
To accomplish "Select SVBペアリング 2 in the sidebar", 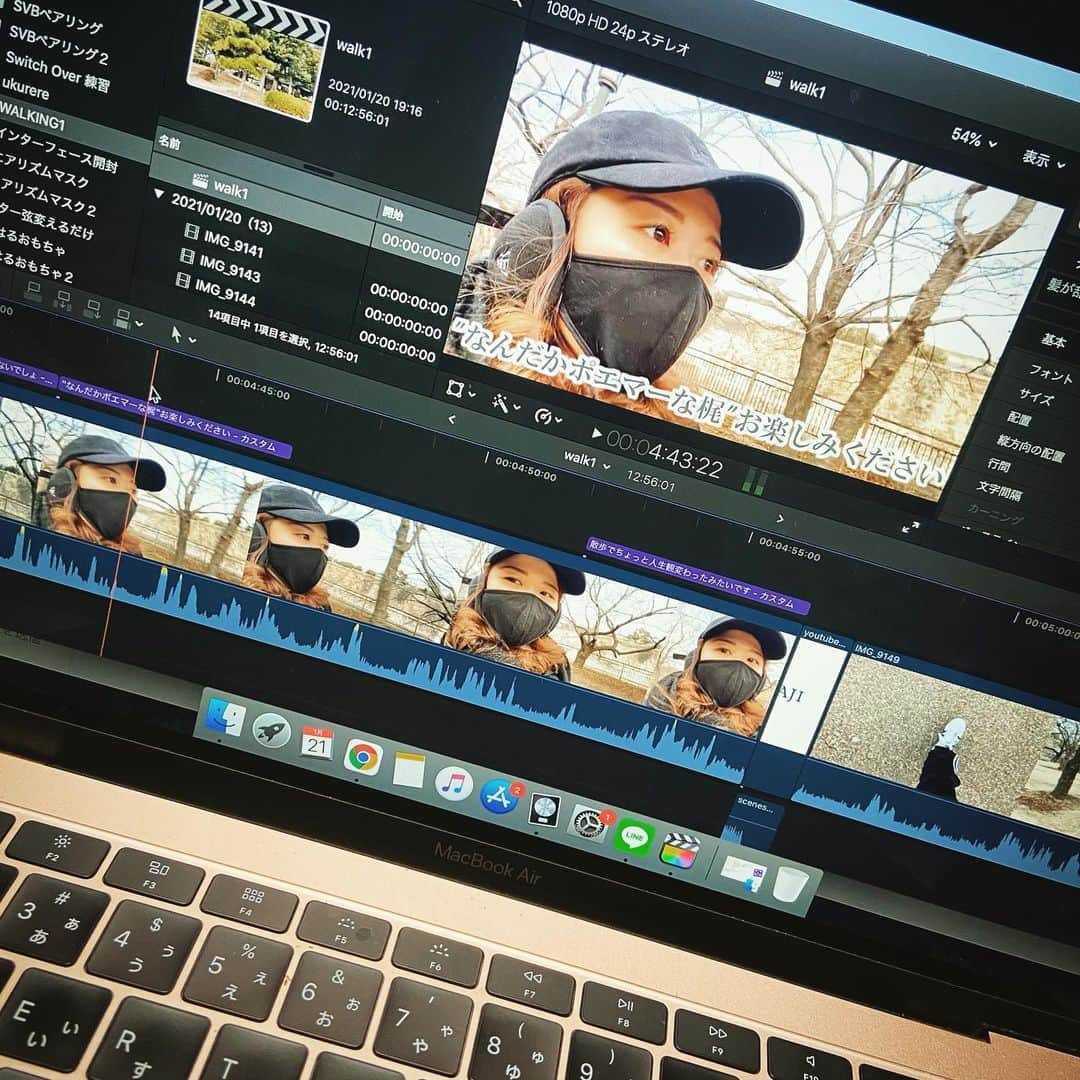I will [59, 45].
